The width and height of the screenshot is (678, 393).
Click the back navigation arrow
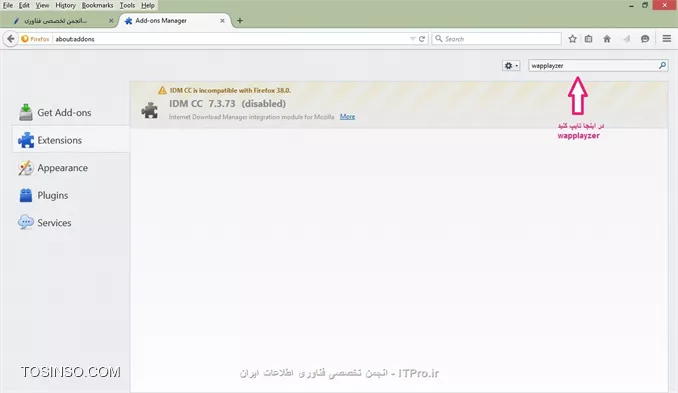coord(11,39)
